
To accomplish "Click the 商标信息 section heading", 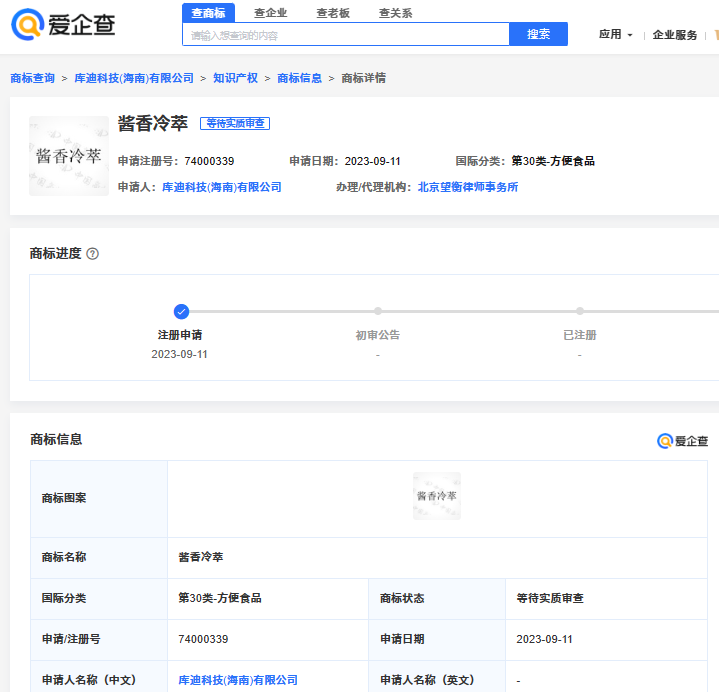I will click(56, 439).
